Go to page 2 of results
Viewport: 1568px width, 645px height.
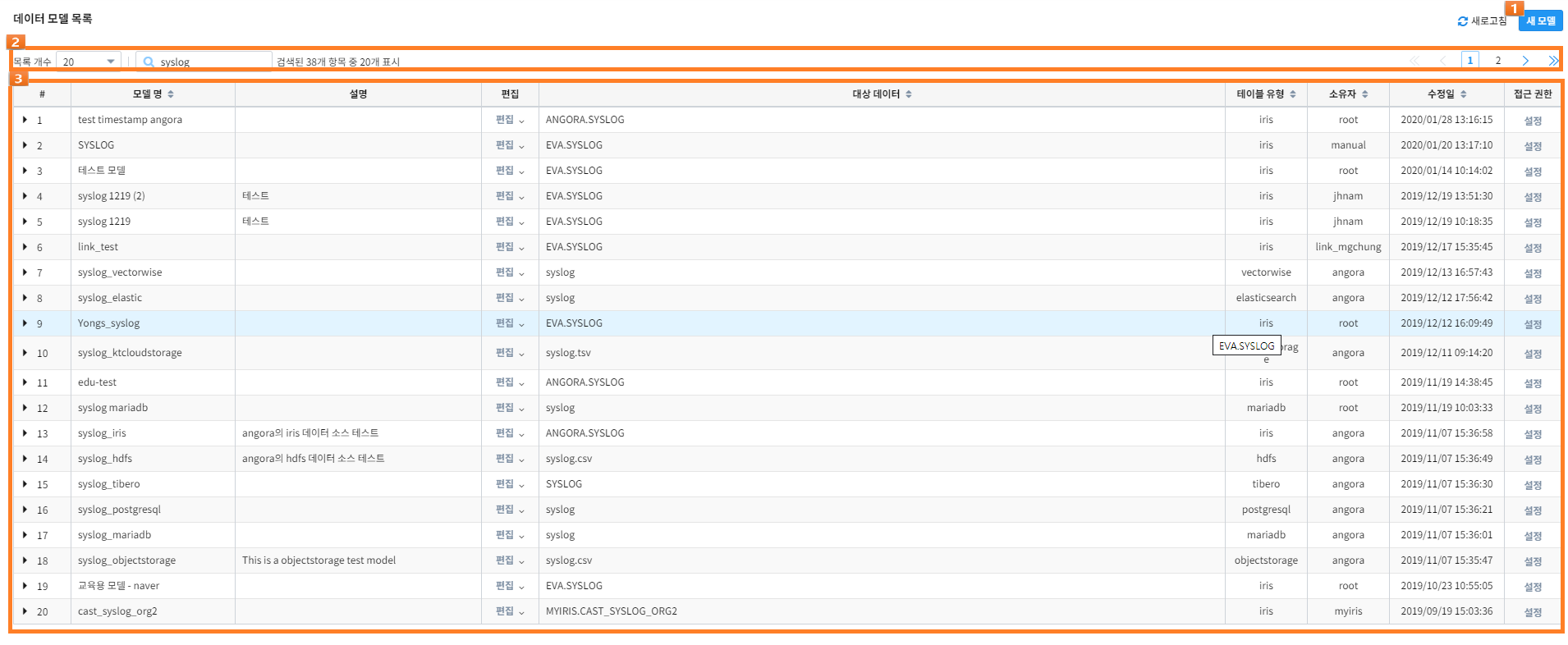point(1497,61)
